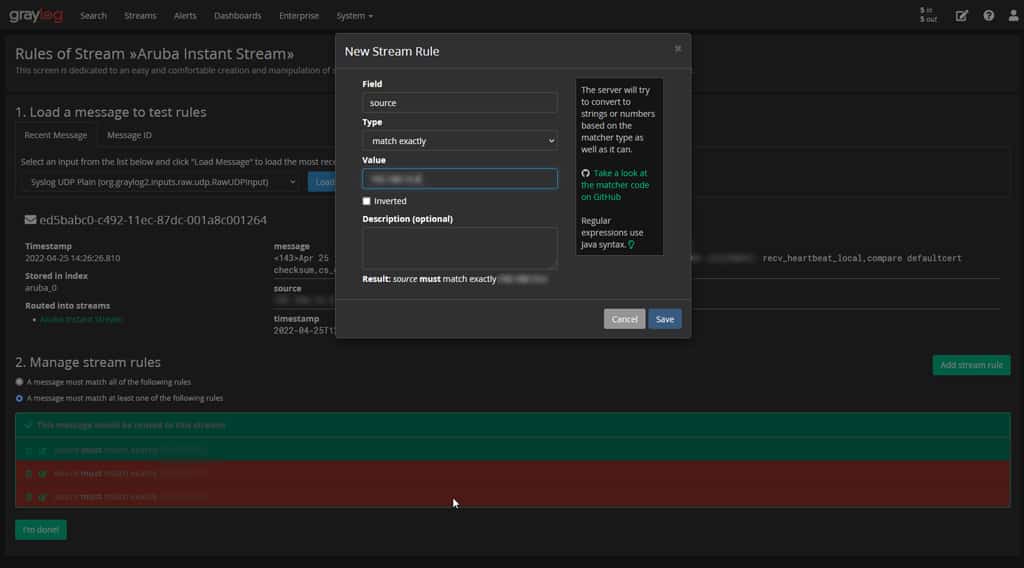
Task: Go to Streams in navigation
Action: click(140, 16)
